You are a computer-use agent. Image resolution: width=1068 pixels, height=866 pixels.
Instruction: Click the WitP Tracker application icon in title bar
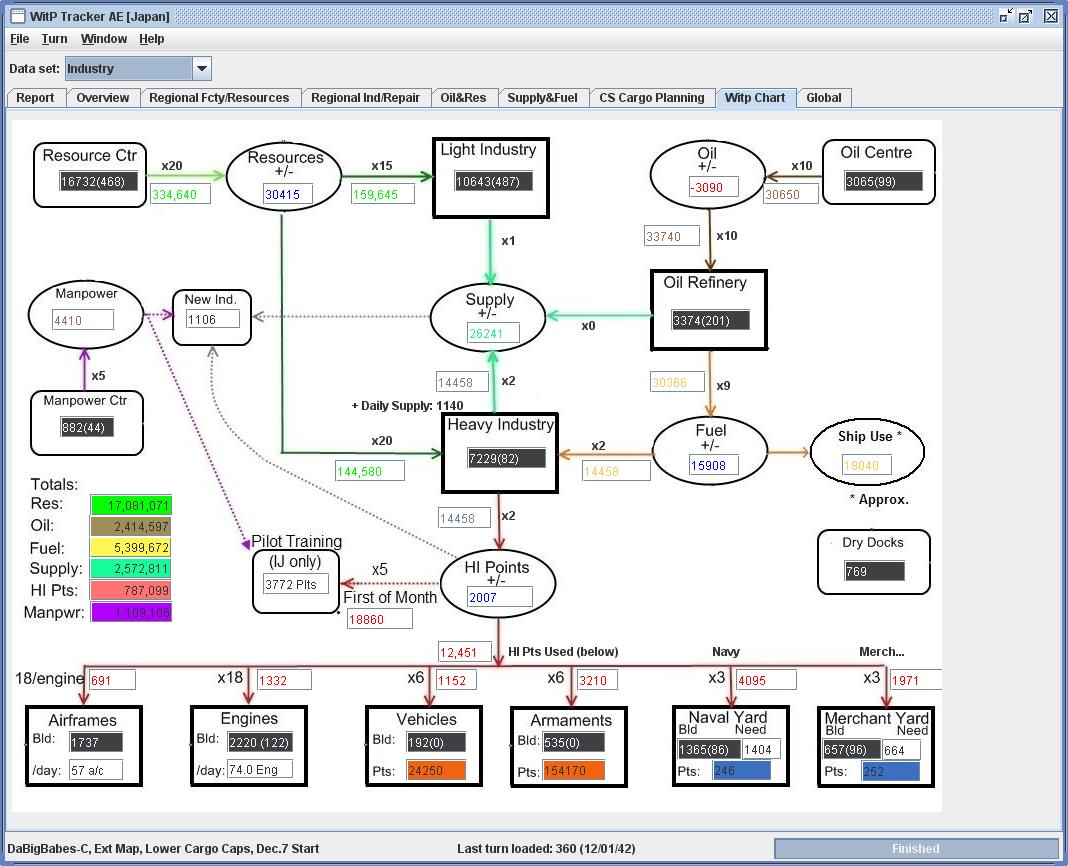pos(18,16)
